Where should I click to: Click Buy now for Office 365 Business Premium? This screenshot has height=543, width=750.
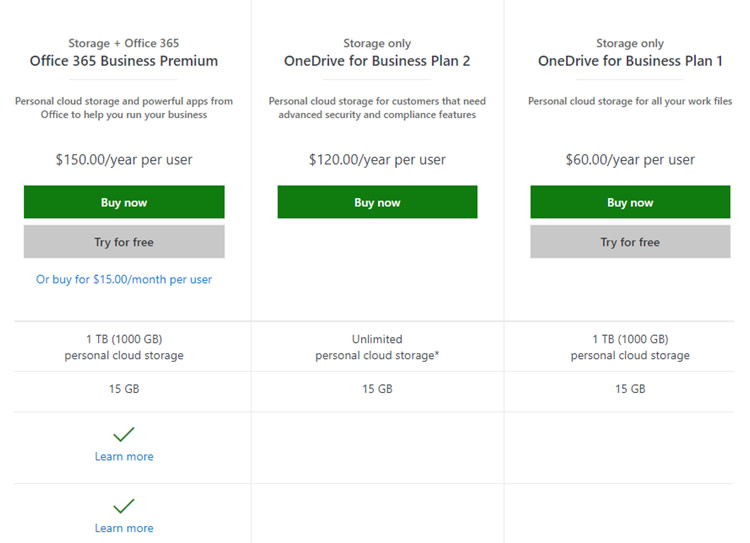(x=124, y=202)
